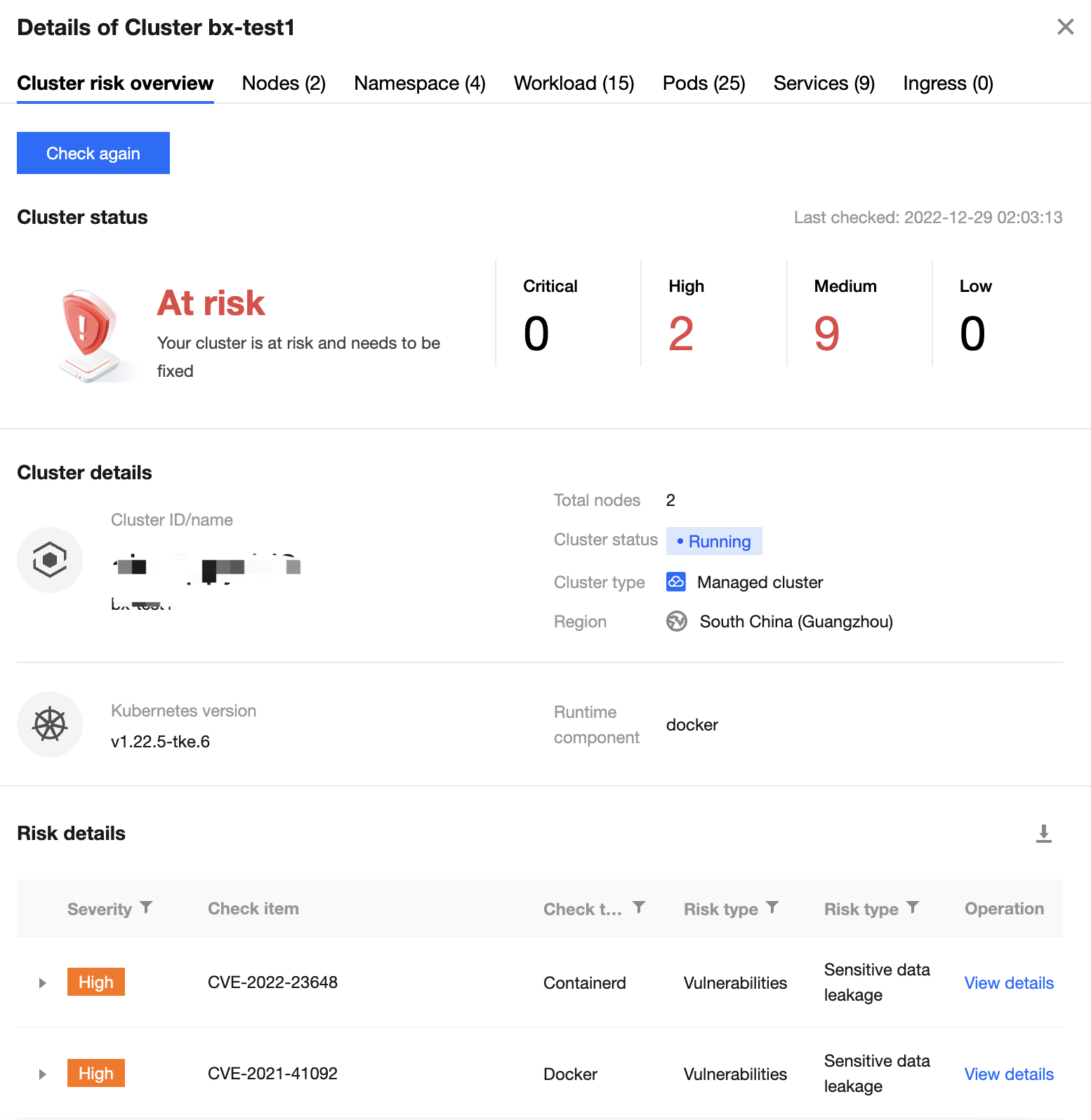The width and height of the screenshot is (1091, 1120).
Task: View details for CVE-2022-23648
Action: click(x=1009, y=983)
